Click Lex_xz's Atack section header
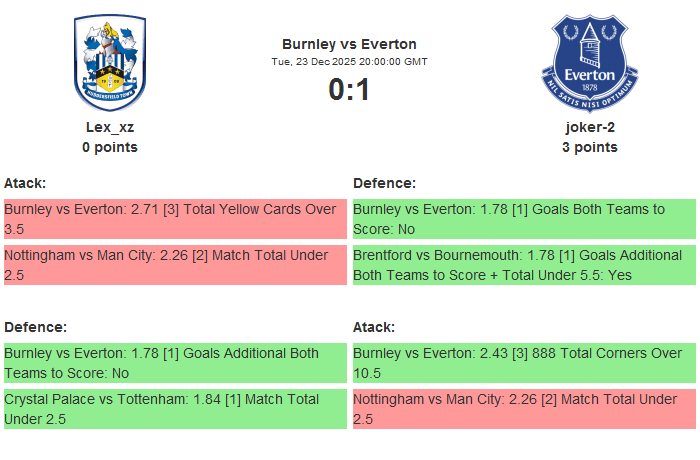Image resolution: width=700 pixels, height=460 pixels. point(25,183)
